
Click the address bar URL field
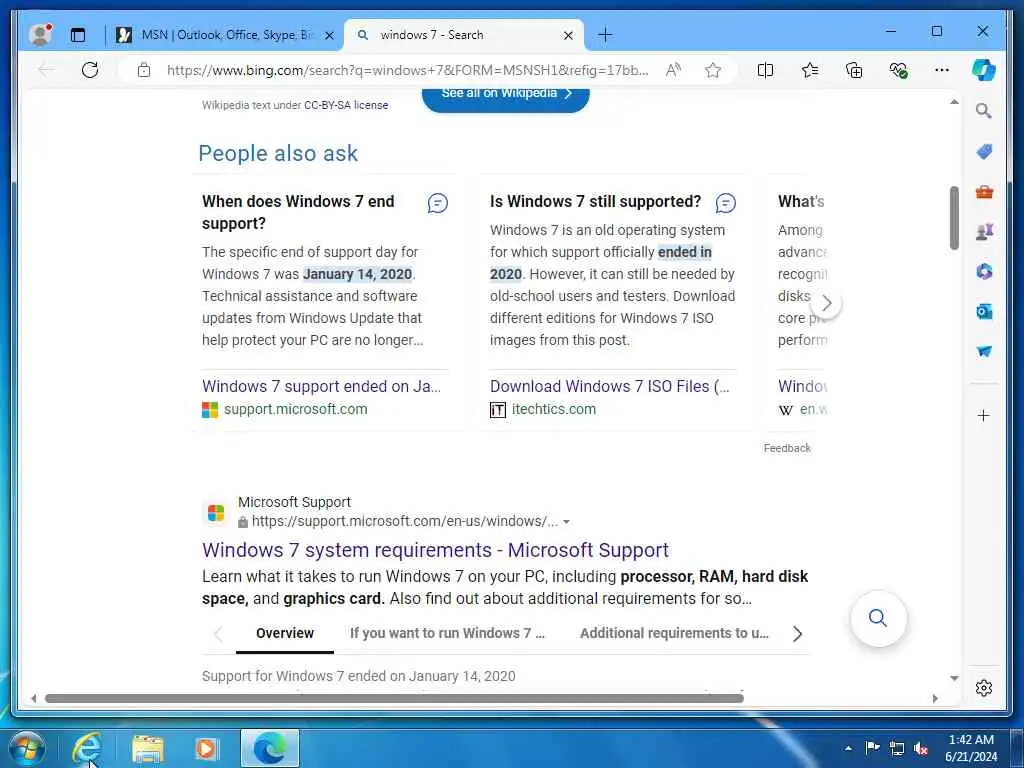click(408, 70)
